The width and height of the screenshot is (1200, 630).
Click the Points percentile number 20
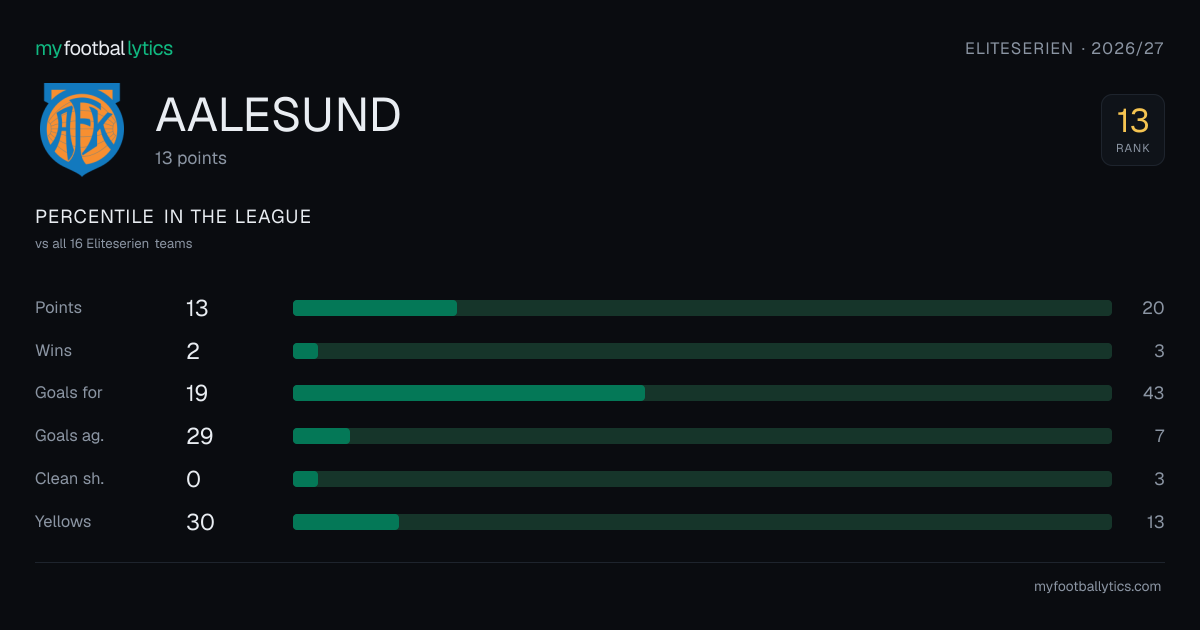[1153, 308]
